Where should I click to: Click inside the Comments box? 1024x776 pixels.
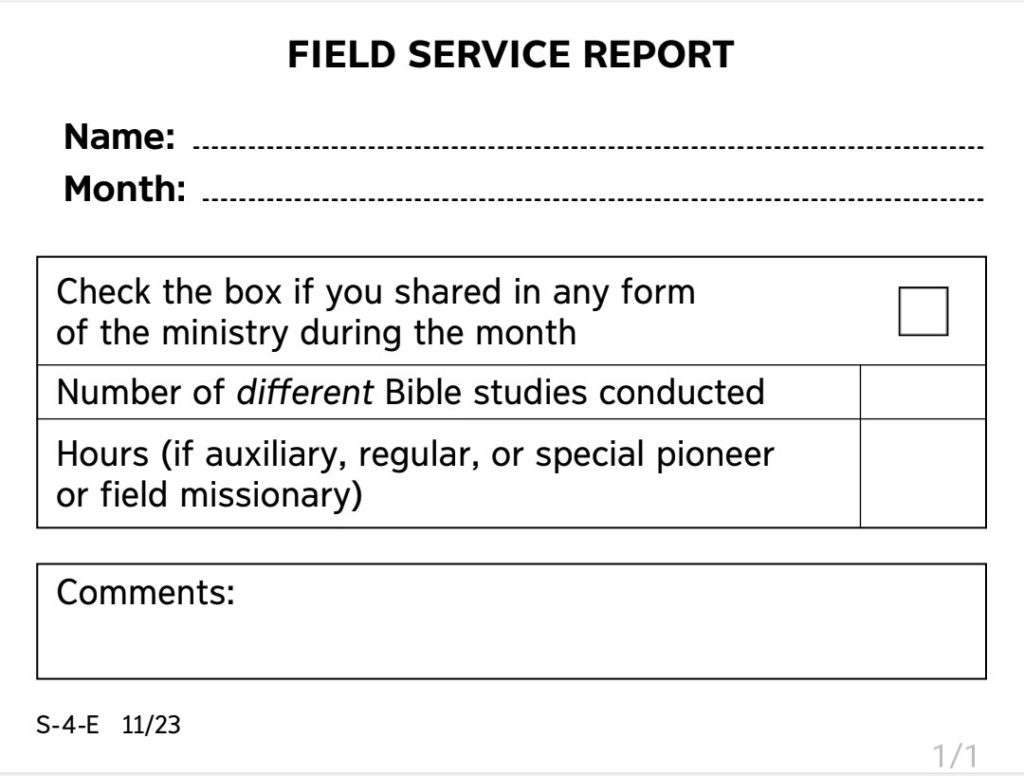[511, 621]
